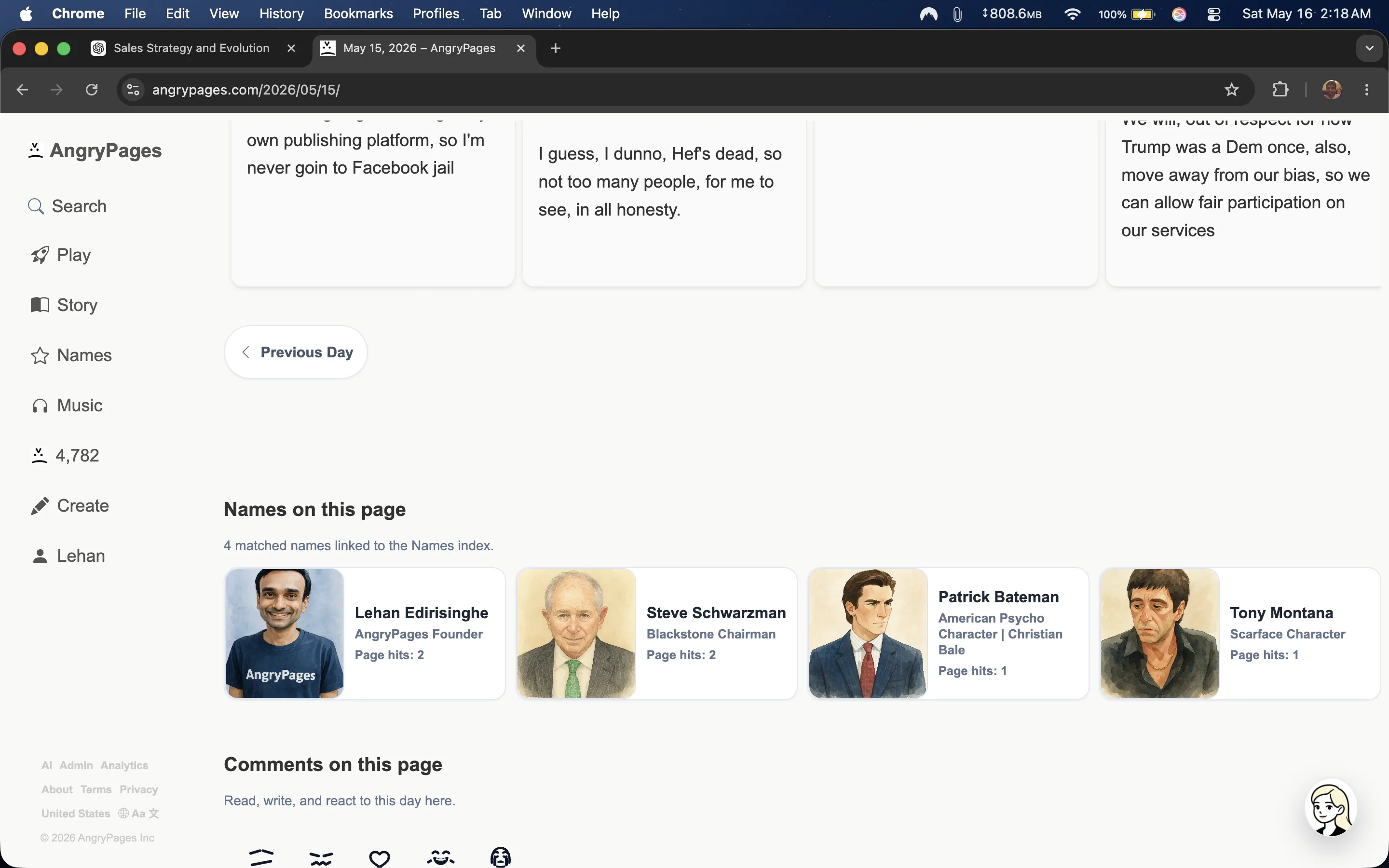Viewport: 1389px width, 868px height.
Task: Go to the Names index from the sidebar
Action: (x=71, y=355)
